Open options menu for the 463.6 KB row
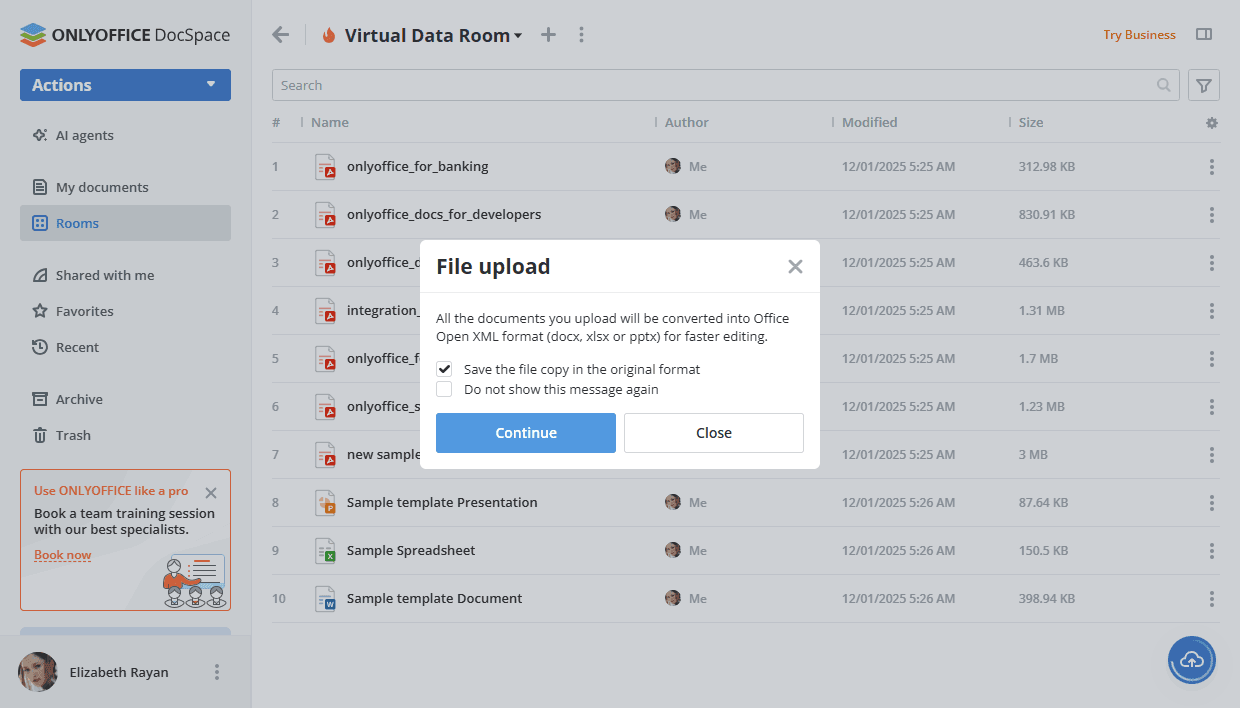Screen dimensions: 1240x708 (1212, 263)
